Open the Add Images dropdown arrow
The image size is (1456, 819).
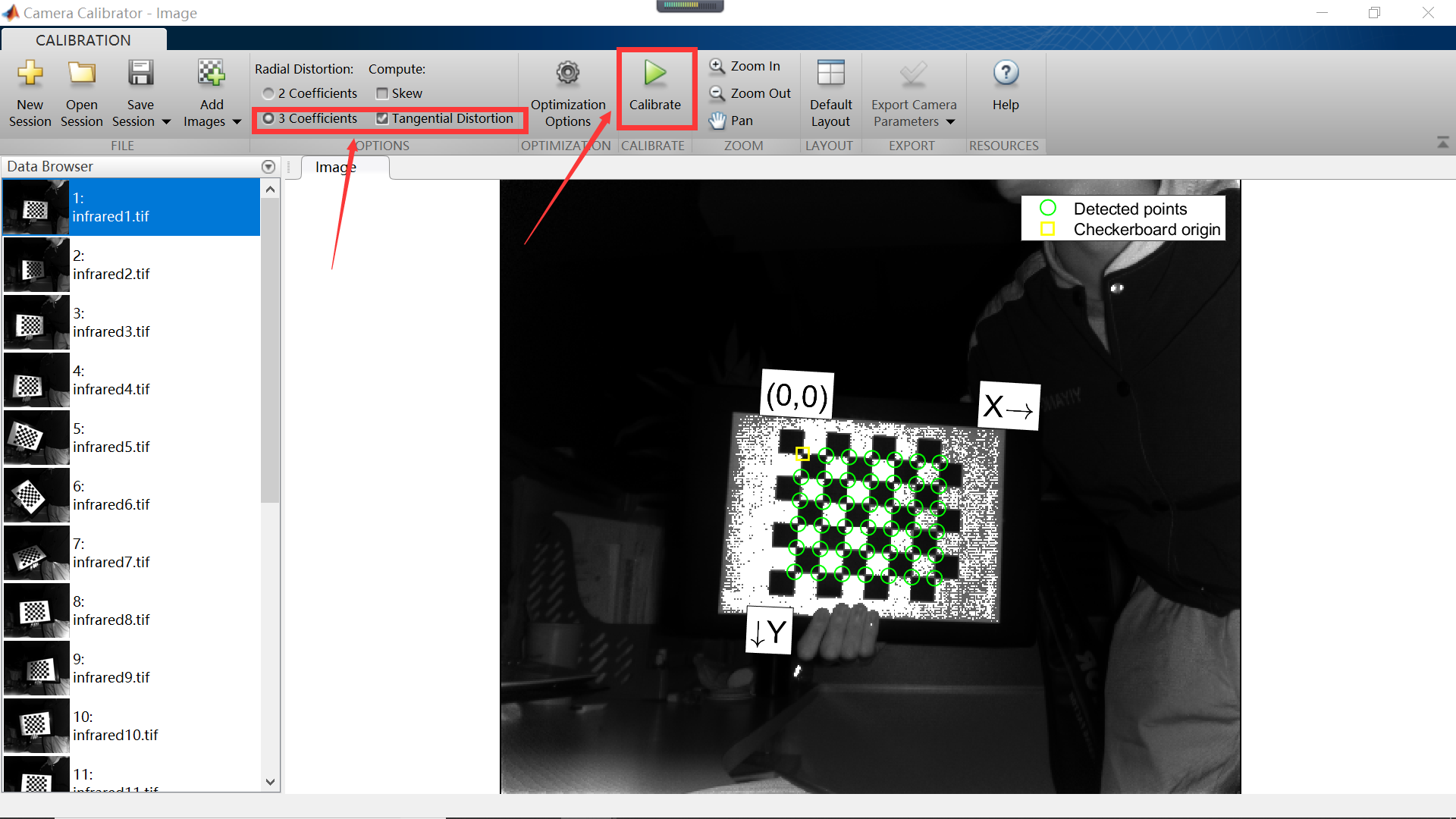point(237,122)
